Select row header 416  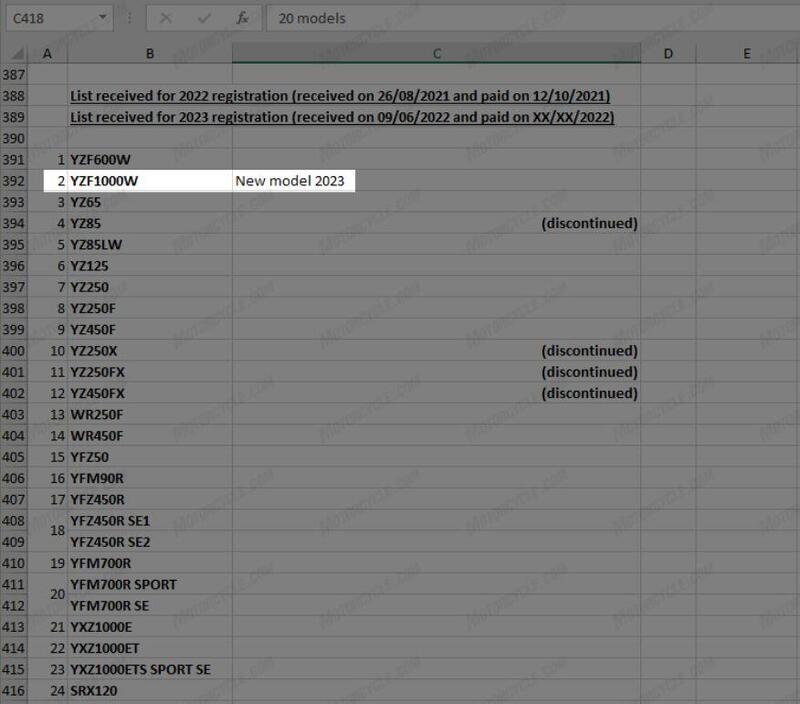[x=15, y=690]
